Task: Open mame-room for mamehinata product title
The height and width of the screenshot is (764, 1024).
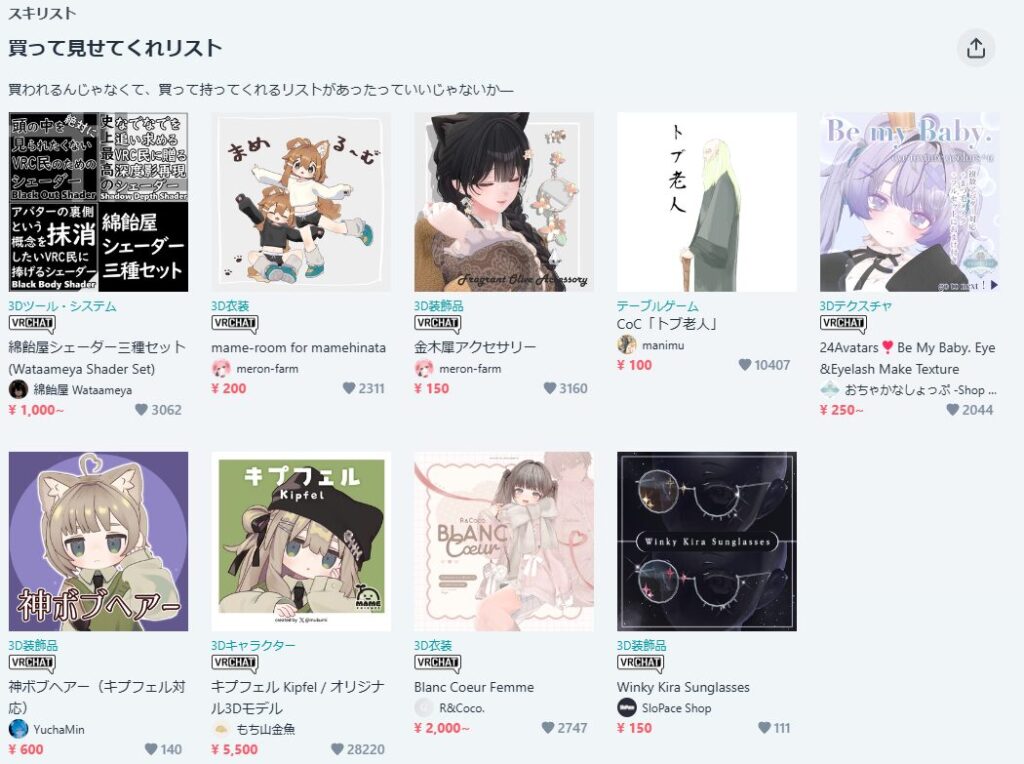Action: pyautogui.click(x=298, y=347)
